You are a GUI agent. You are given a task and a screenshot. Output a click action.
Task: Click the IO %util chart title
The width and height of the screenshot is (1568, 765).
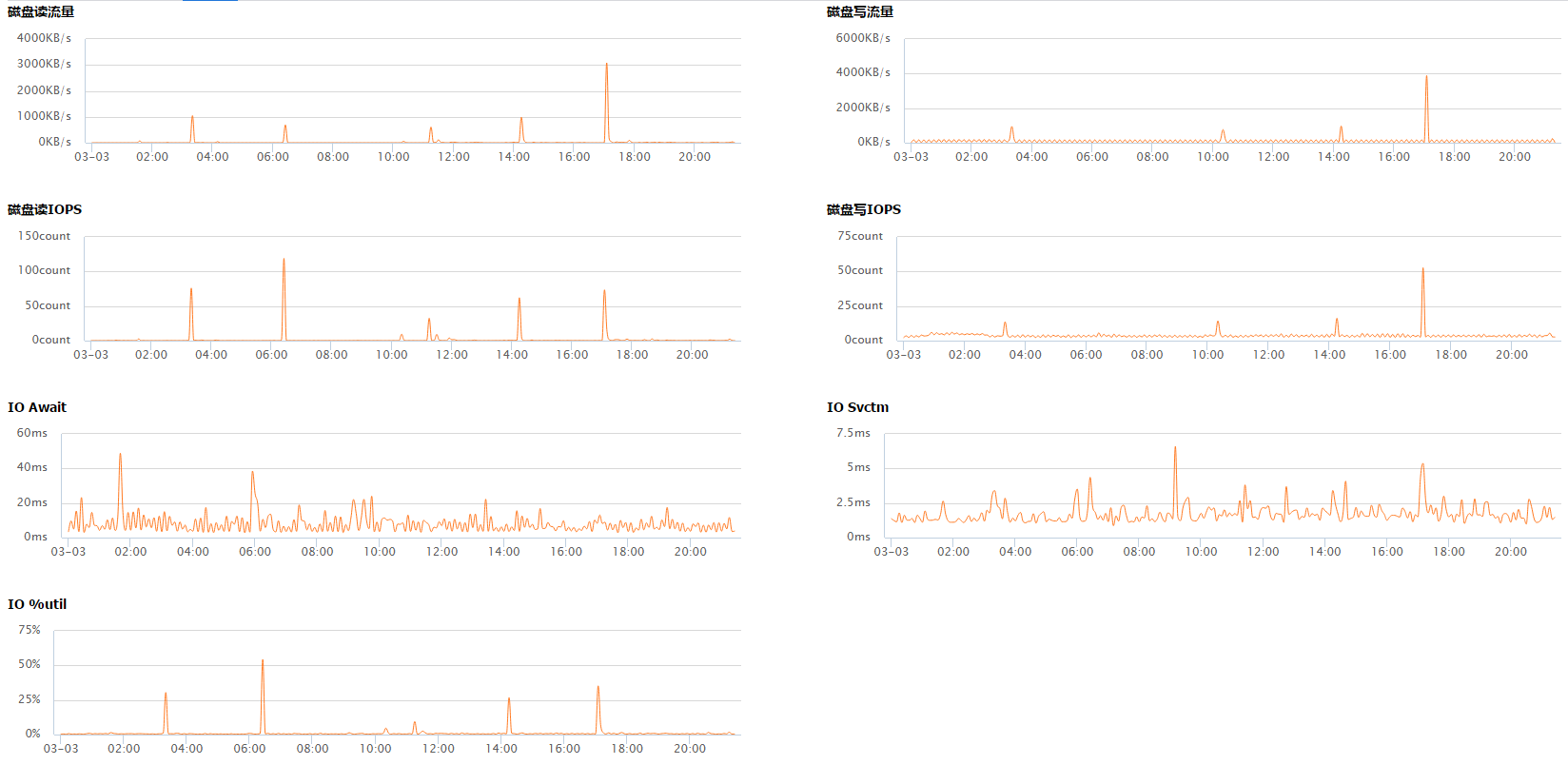pyautogui.click(x=37, y=604)
